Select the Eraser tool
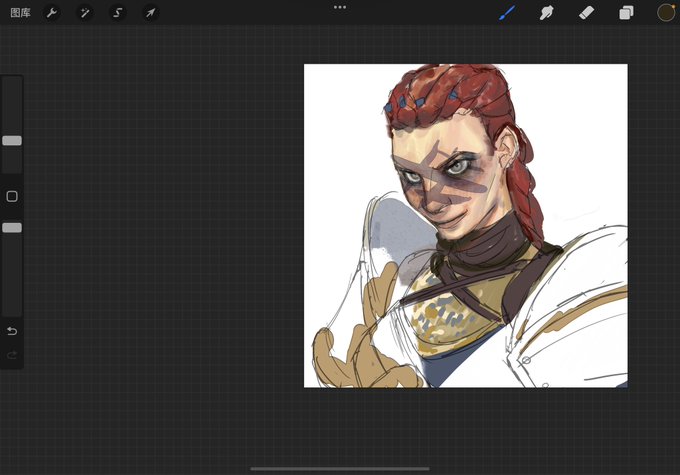The image size is (680, 475). (x=586, y=13)
